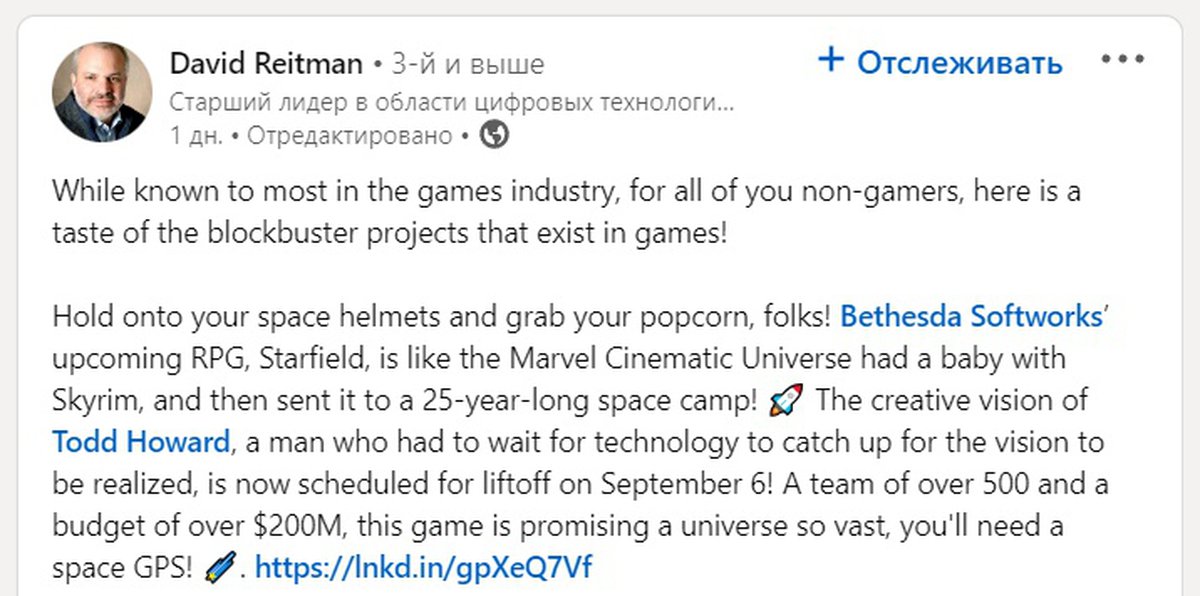
Task: Open the three-dots post options menu
Action: [x=1121, y=60]
